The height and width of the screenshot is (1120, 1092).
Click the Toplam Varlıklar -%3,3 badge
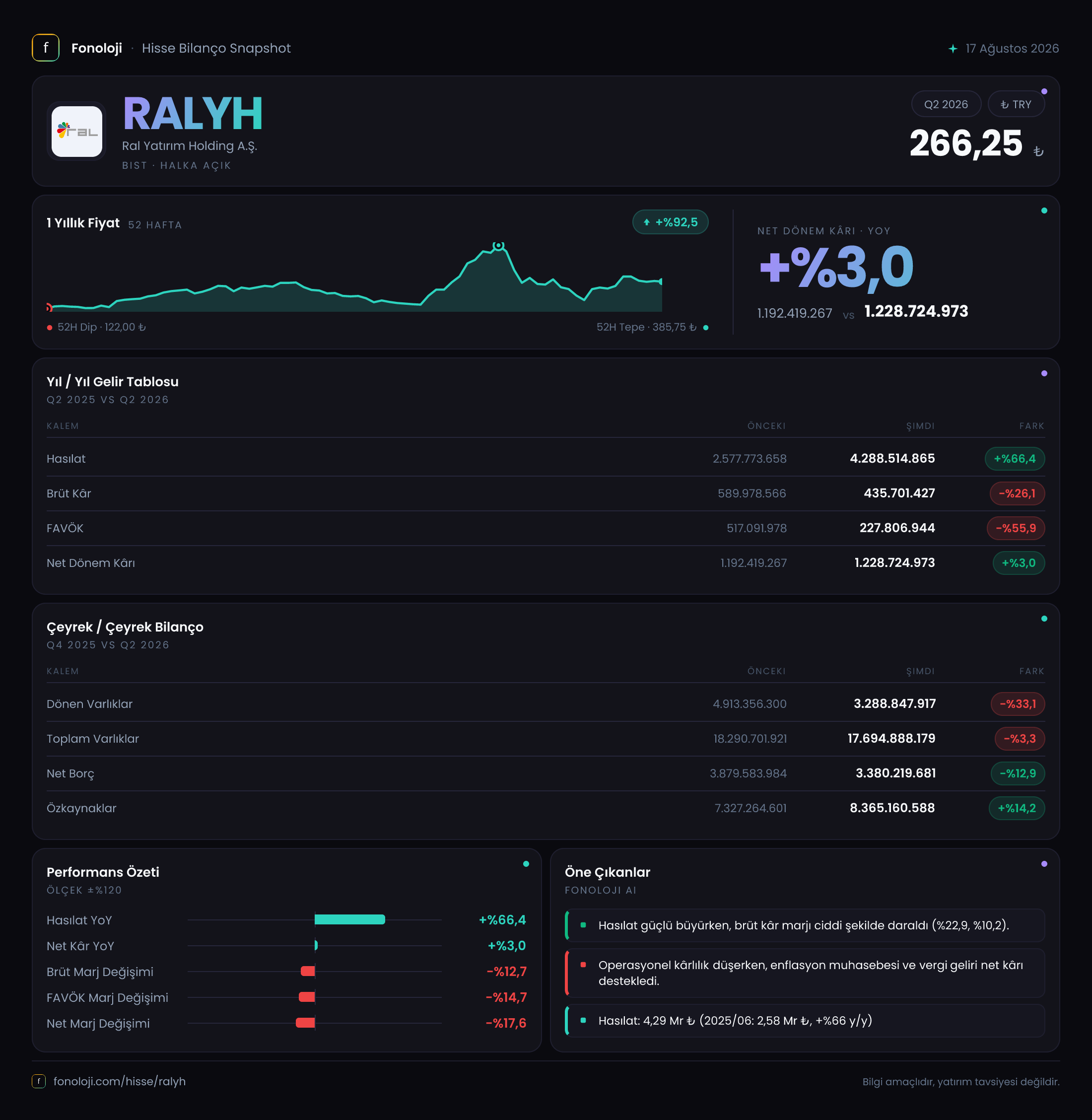point(1019,738)
